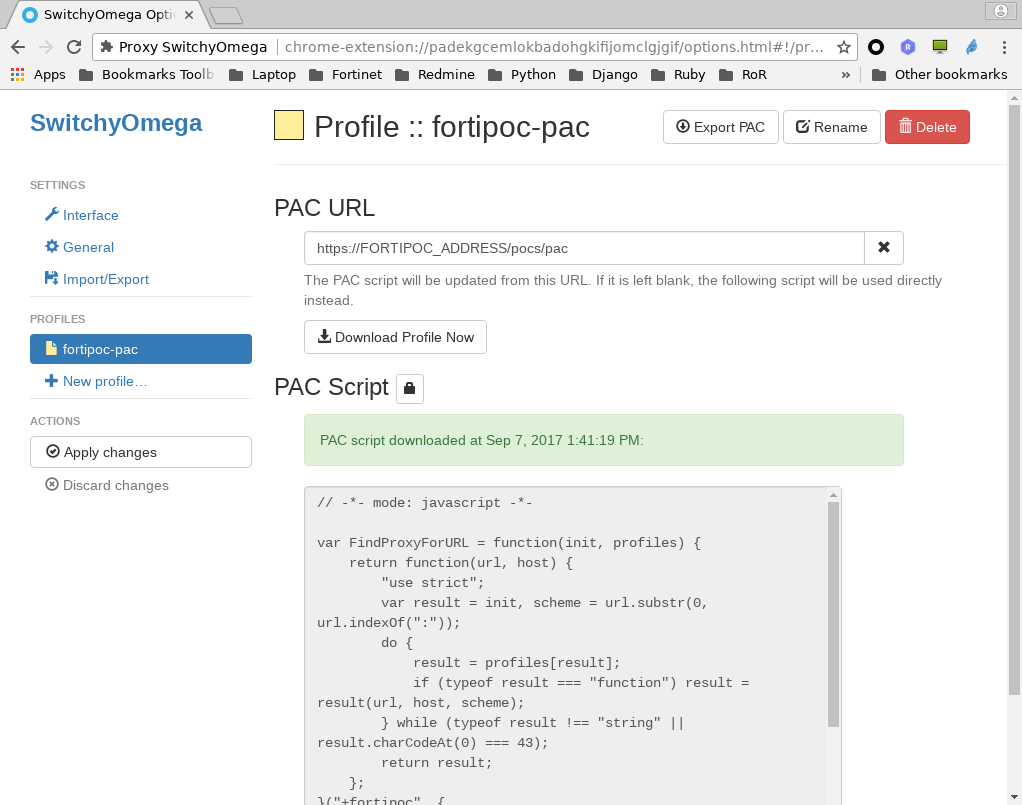Image resolution: width=1022 pixels, height=805 pixels.
Task: Open the Other bookmarks folder
Action: pos(939,75)
